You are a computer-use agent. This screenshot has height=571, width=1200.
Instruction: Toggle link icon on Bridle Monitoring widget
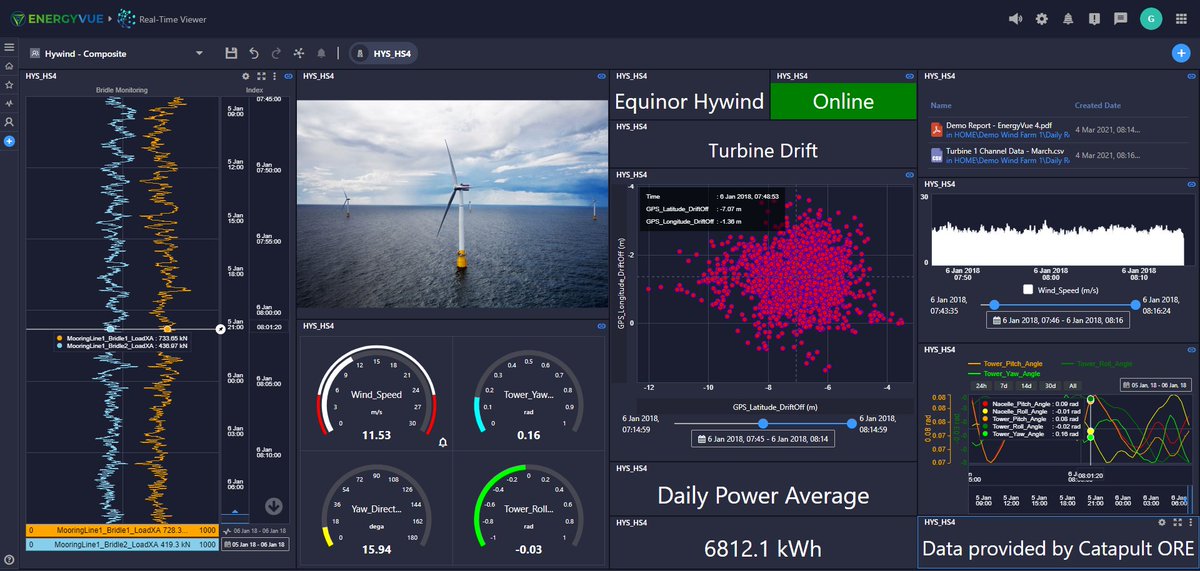point(288,76)
